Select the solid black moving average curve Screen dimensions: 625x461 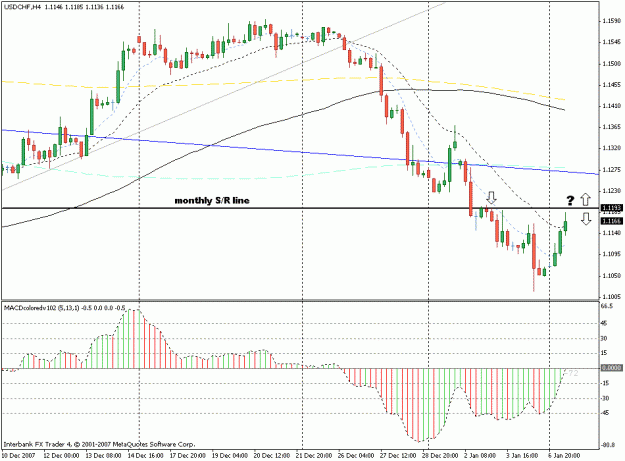coord(283,116)
